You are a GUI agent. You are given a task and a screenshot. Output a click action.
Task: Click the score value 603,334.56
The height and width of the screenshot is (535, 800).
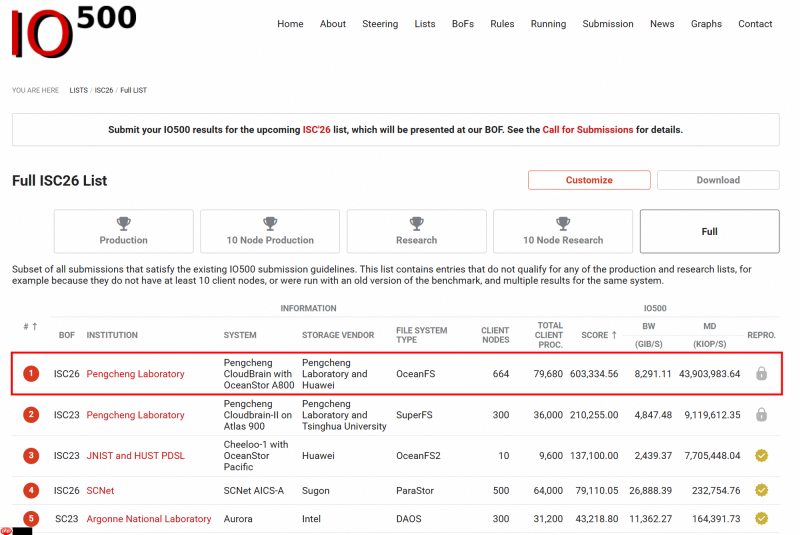594,374
